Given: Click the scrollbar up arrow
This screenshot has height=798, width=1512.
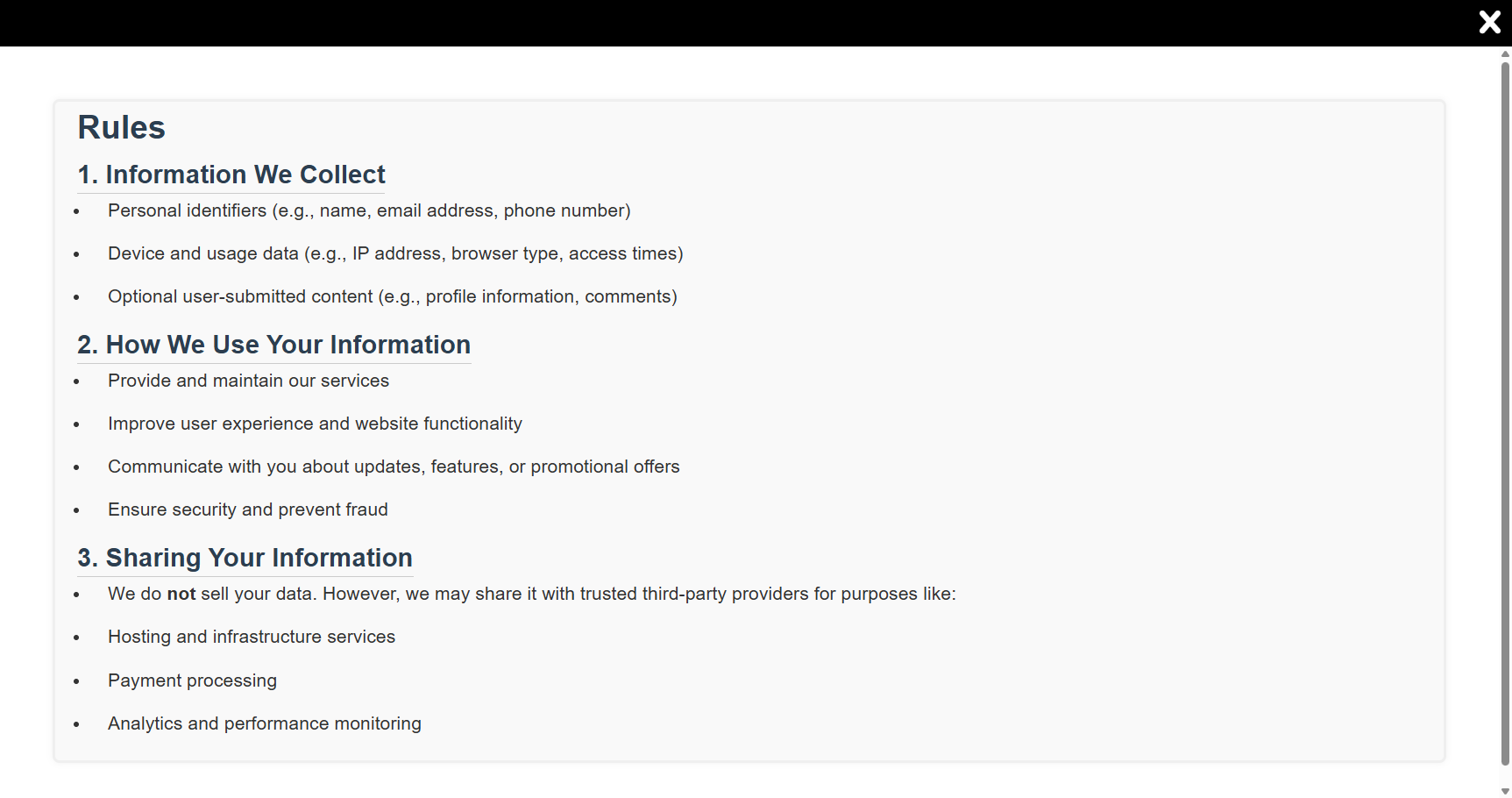Looking at the screenshot, I should tap(1505, 54).
